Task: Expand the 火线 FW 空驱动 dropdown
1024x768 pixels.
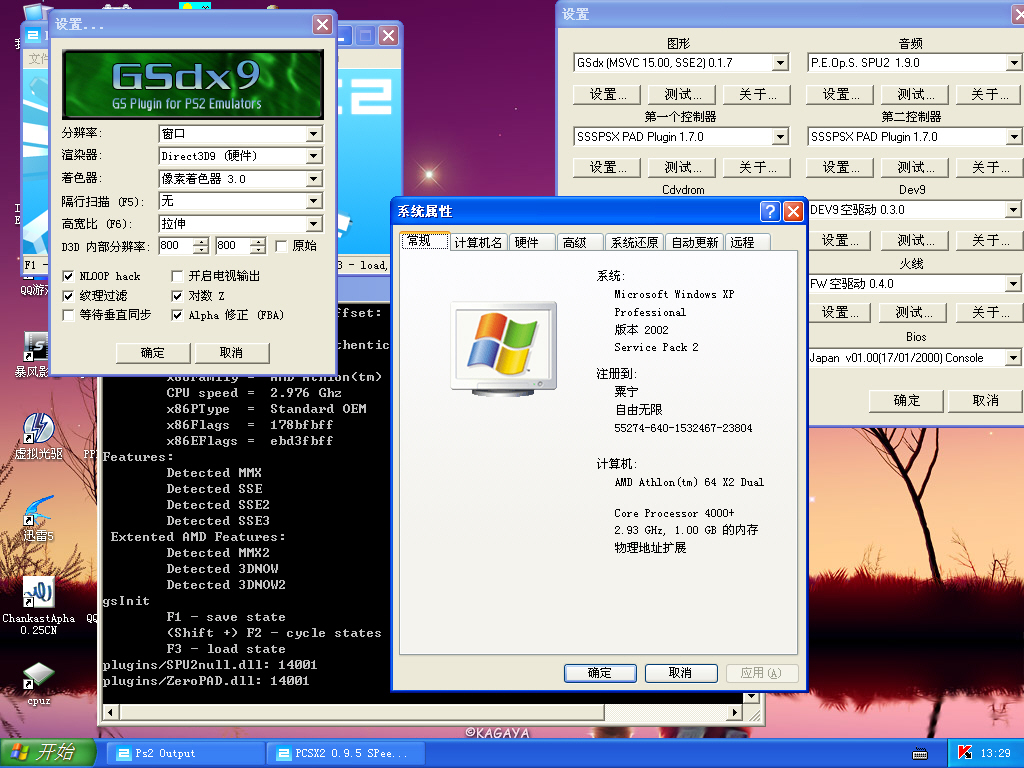Action: (x=915, y=283)
